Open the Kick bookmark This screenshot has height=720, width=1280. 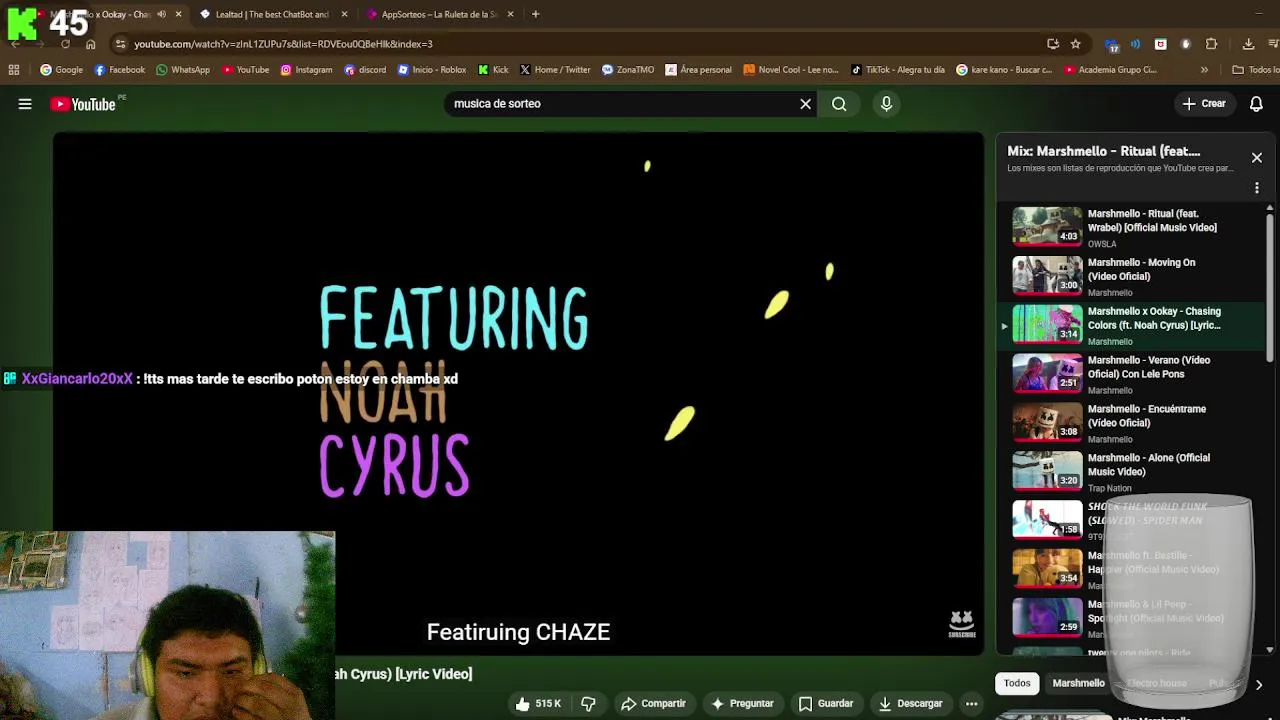point(493,70)
